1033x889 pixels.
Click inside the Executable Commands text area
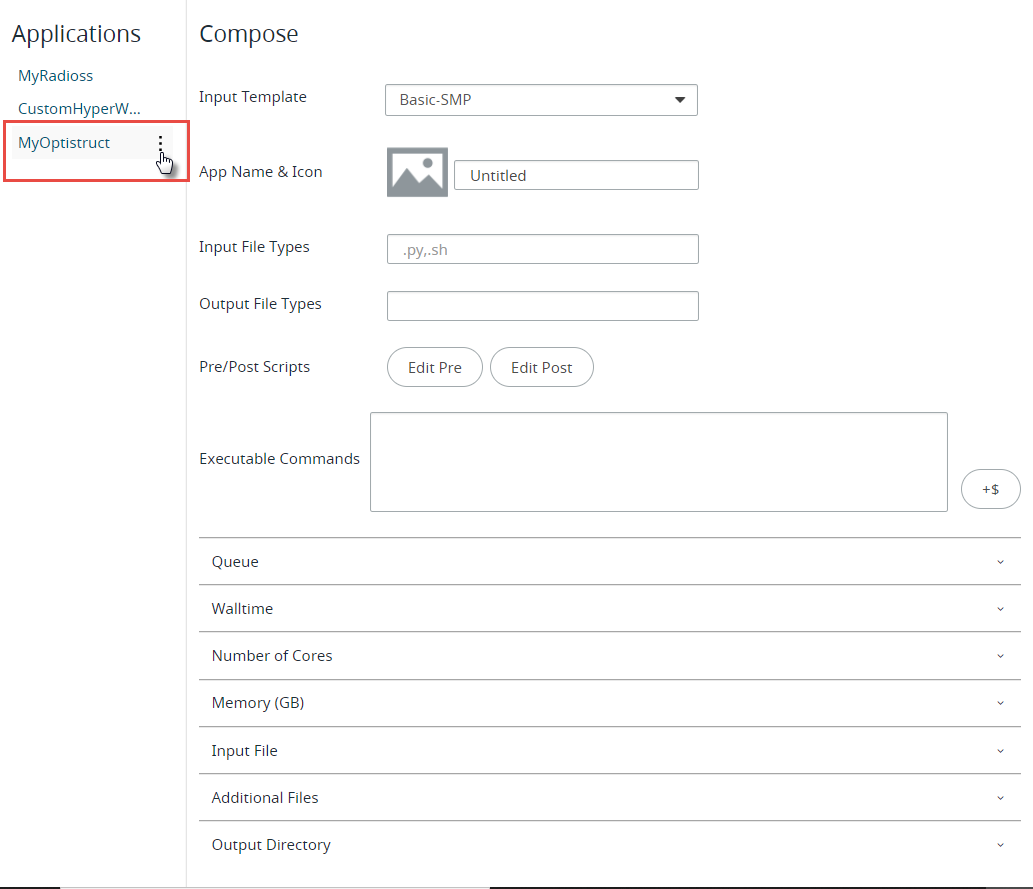tap(659, 462)
